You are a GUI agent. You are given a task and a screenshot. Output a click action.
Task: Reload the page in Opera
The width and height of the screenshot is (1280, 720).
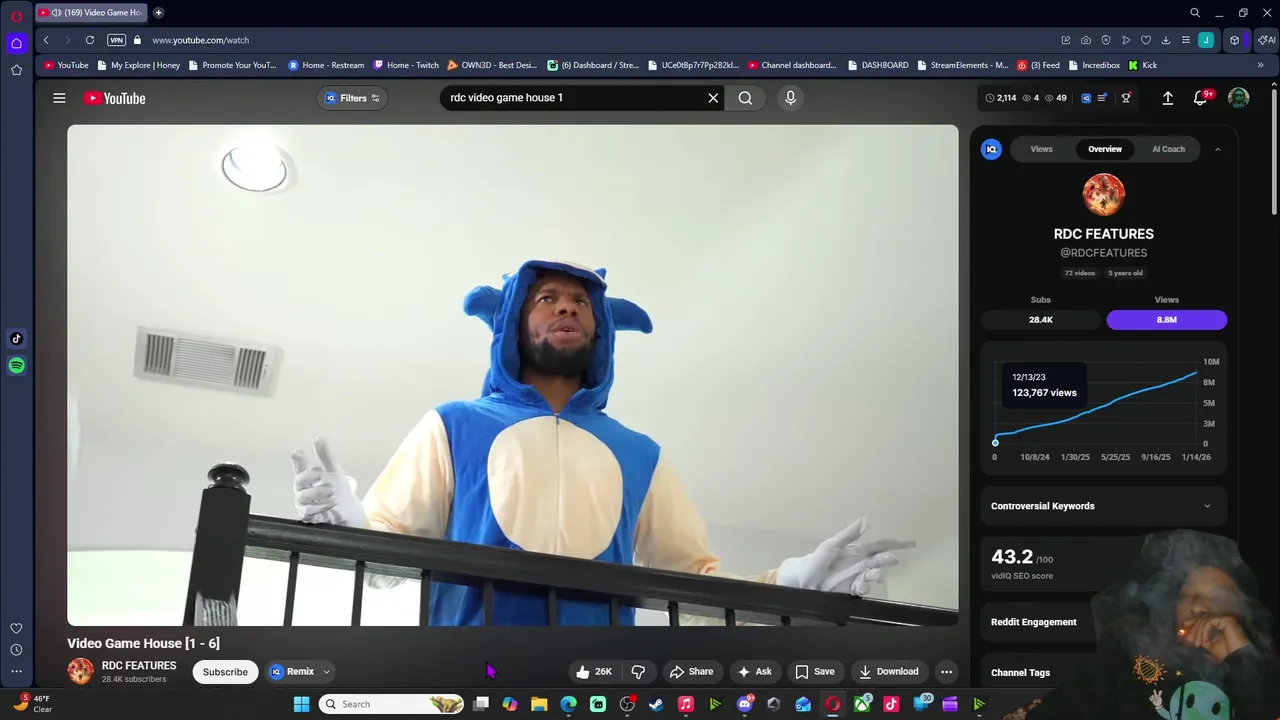(x=90, y=40)
